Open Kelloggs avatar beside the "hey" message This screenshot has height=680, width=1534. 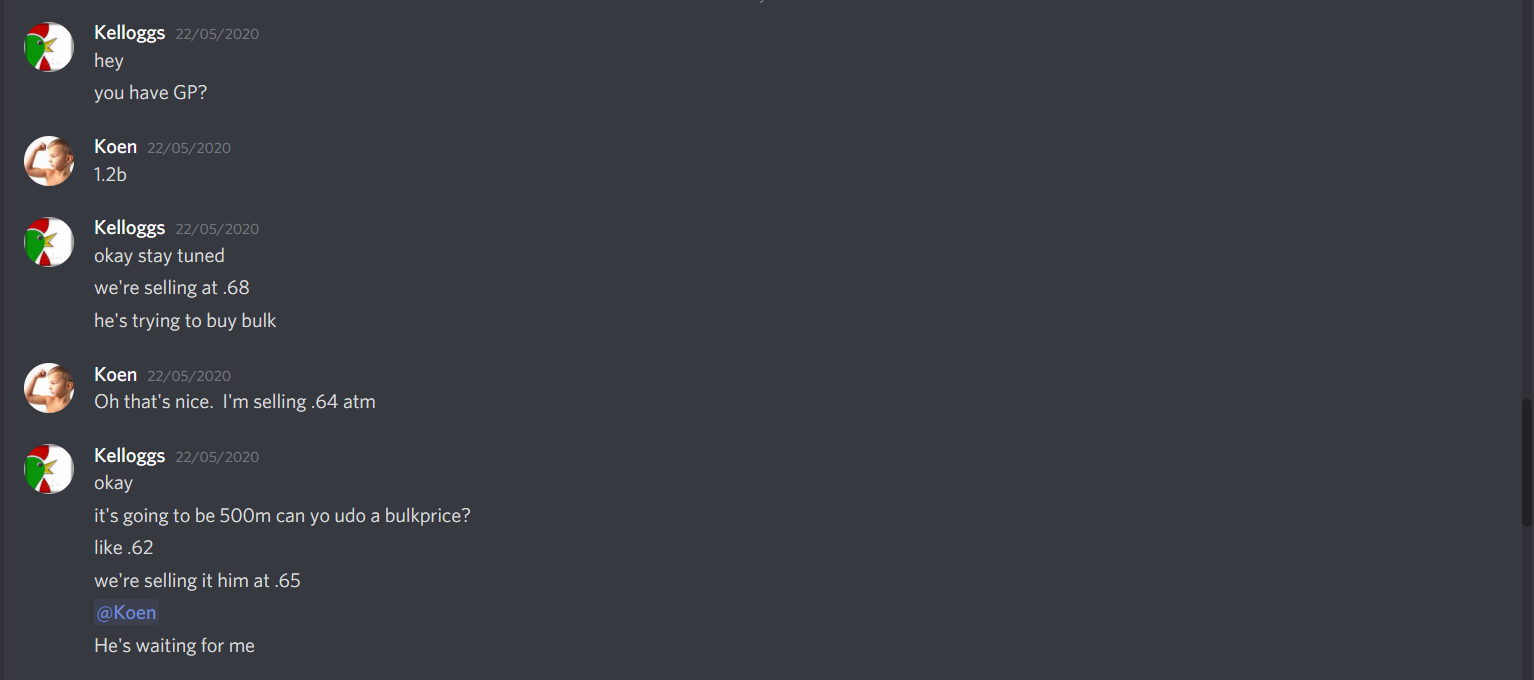[49, 47]
